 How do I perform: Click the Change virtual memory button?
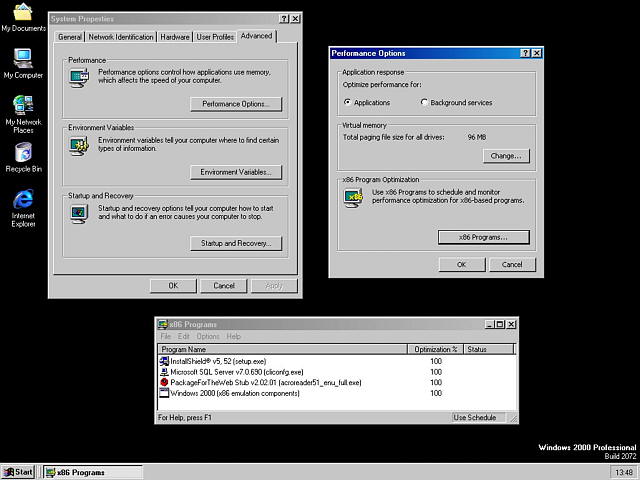pyautogui.click(x=506, y=156)
